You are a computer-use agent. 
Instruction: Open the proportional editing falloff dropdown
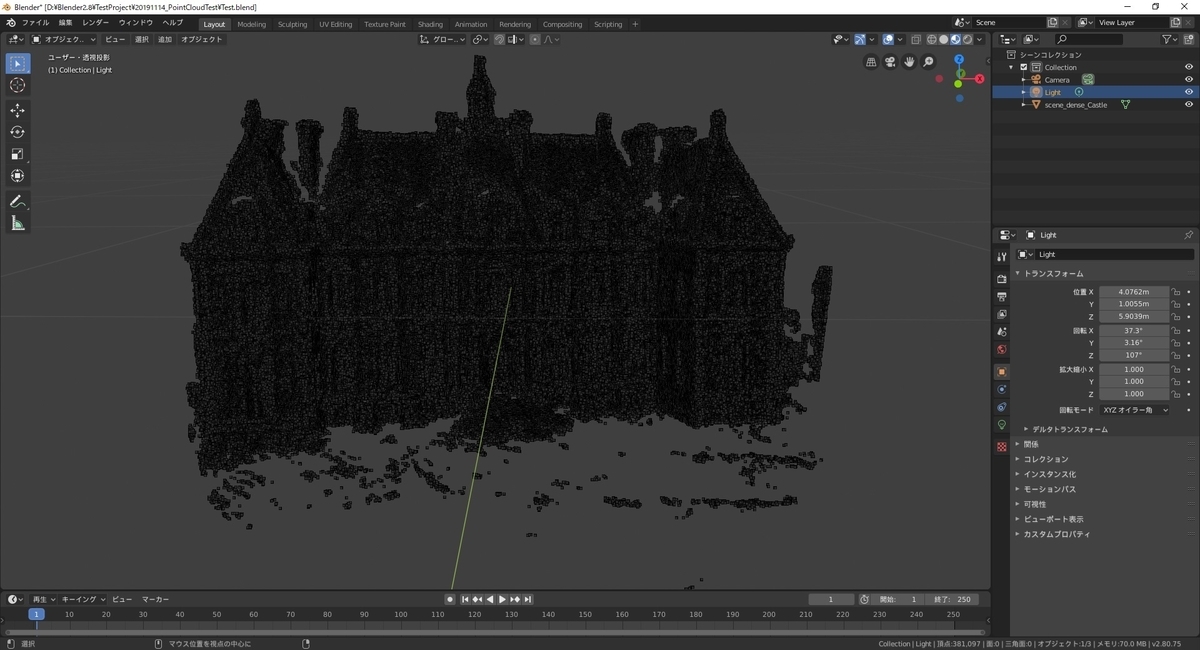click(x=550, y=39)
